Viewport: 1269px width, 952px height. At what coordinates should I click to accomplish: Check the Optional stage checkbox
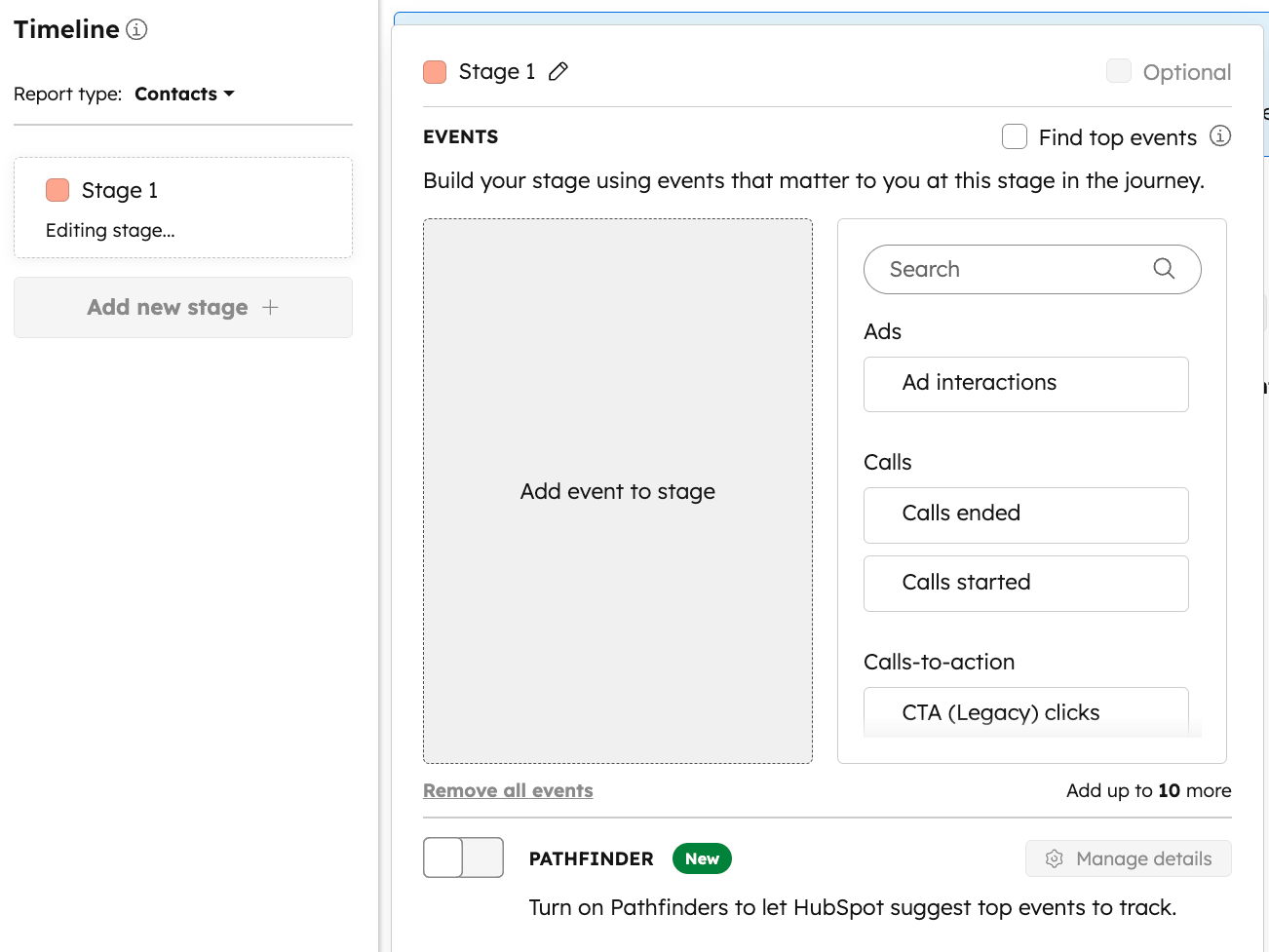(1119, 71)
